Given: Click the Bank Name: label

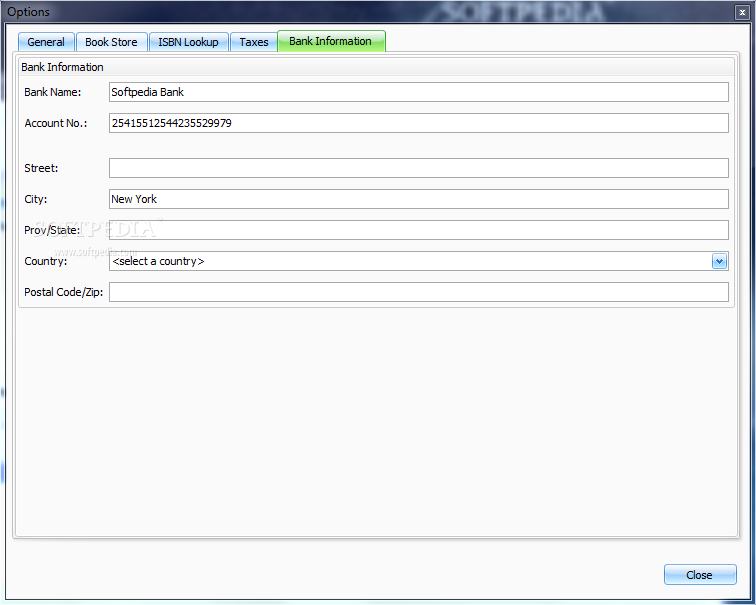Looking at the screenshot, I should click(x=53, y=92).
